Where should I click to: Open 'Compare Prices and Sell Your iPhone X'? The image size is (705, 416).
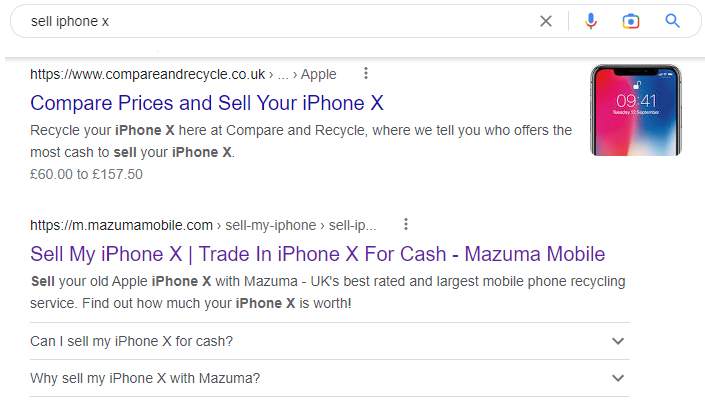[207, 102]
